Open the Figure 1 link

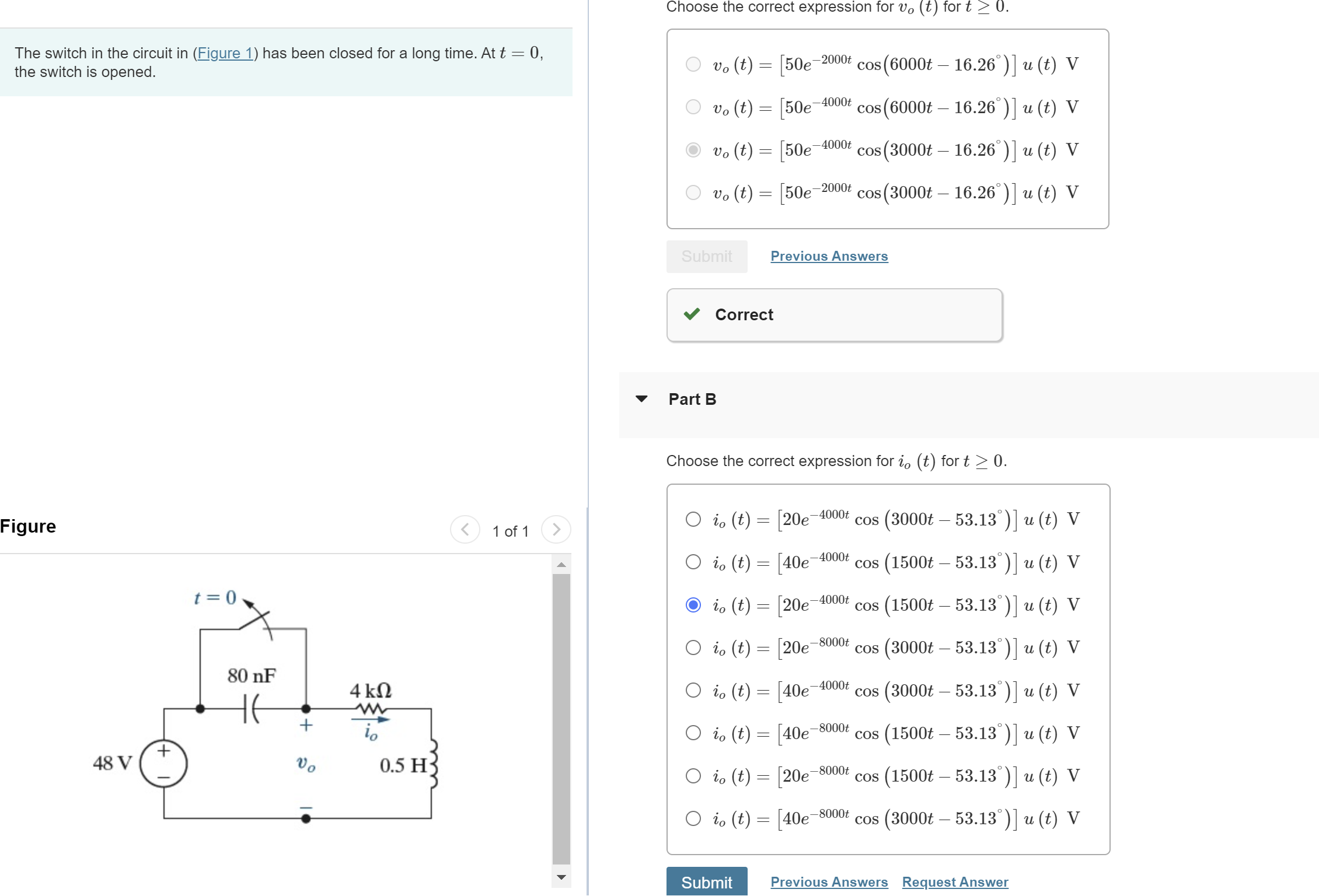225,53
